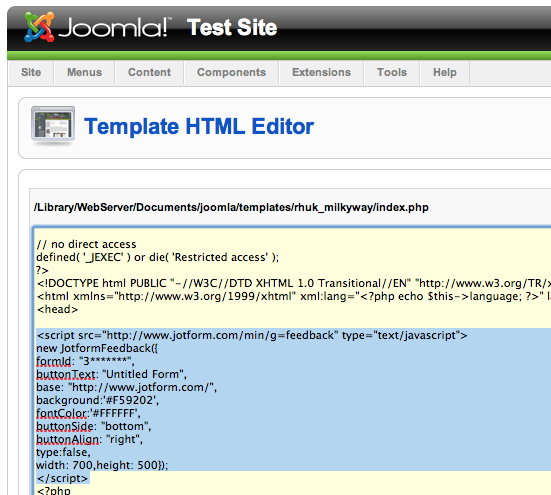Click the Test Site title
The image size is (551, 495).
pos(232,27)
